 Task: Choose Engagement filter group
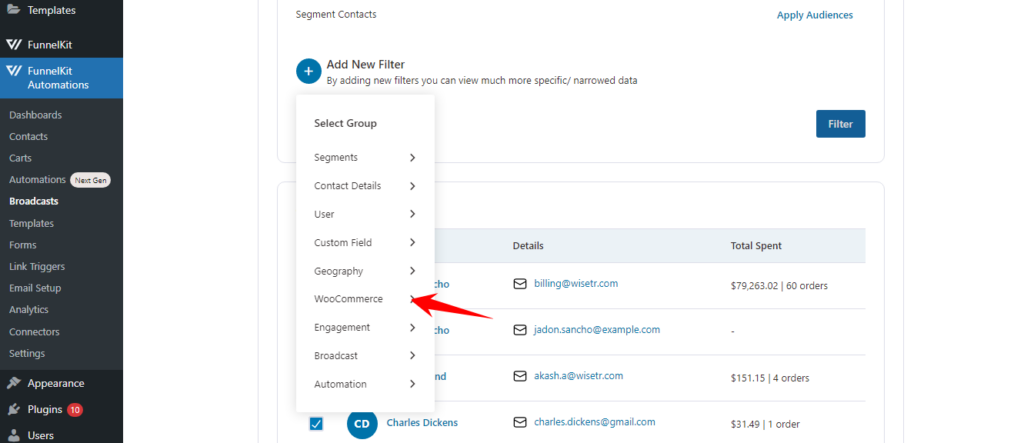click(x=342, y=327)
